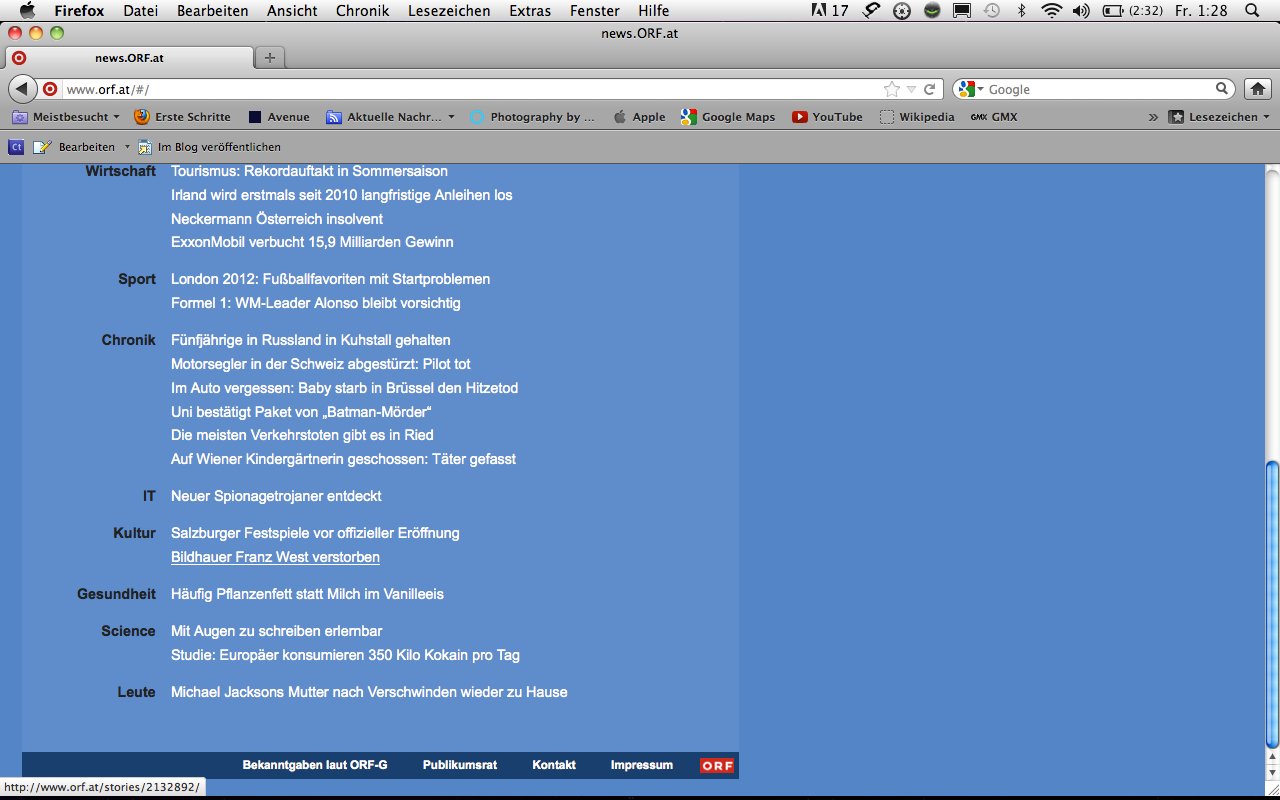Click the reload page icon
This screenshot has width=1280, height=800.
929,89
